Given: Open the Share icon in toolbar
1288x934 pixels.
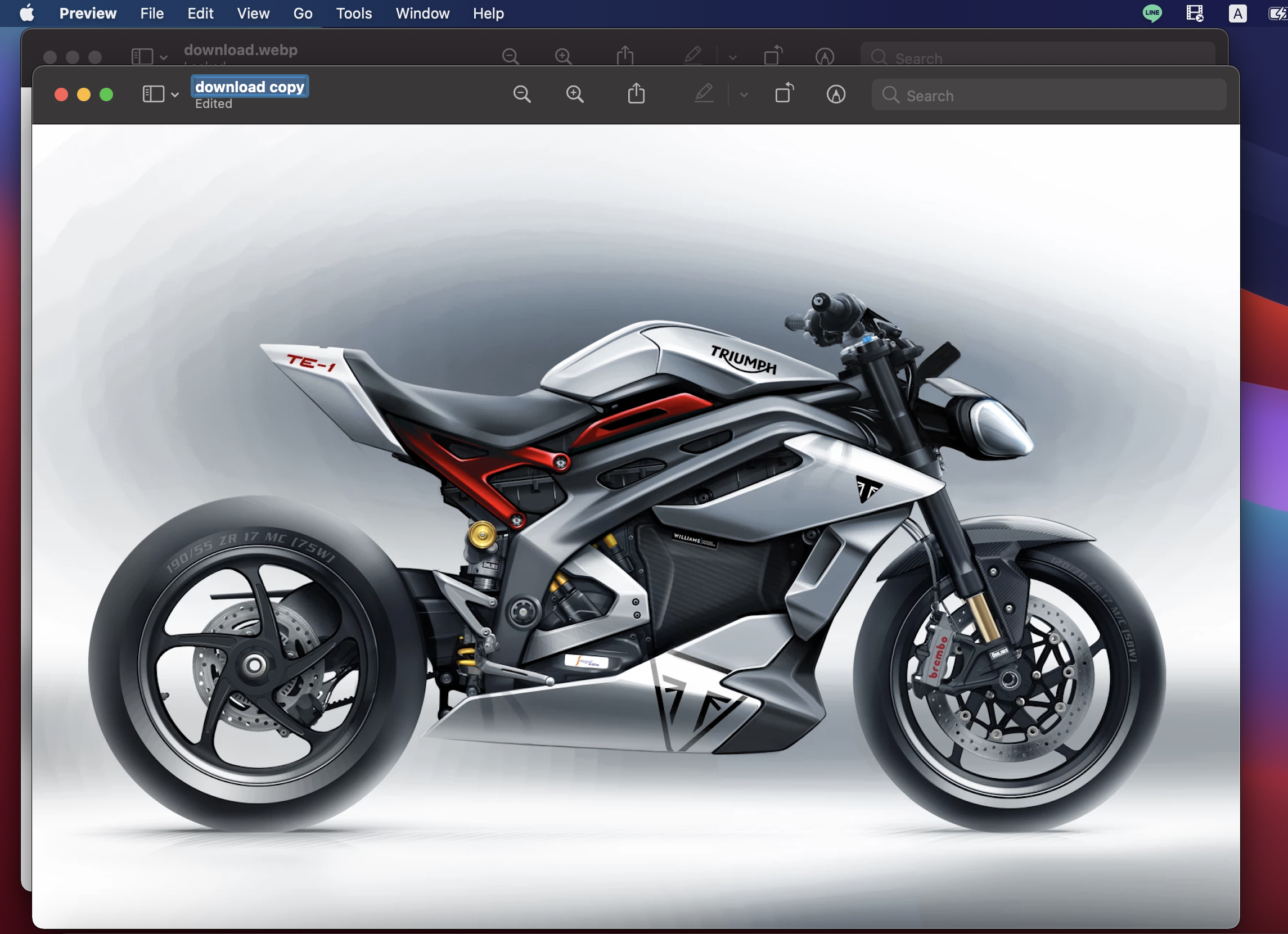Looking at the screenshot, I should tap(636, 94).
